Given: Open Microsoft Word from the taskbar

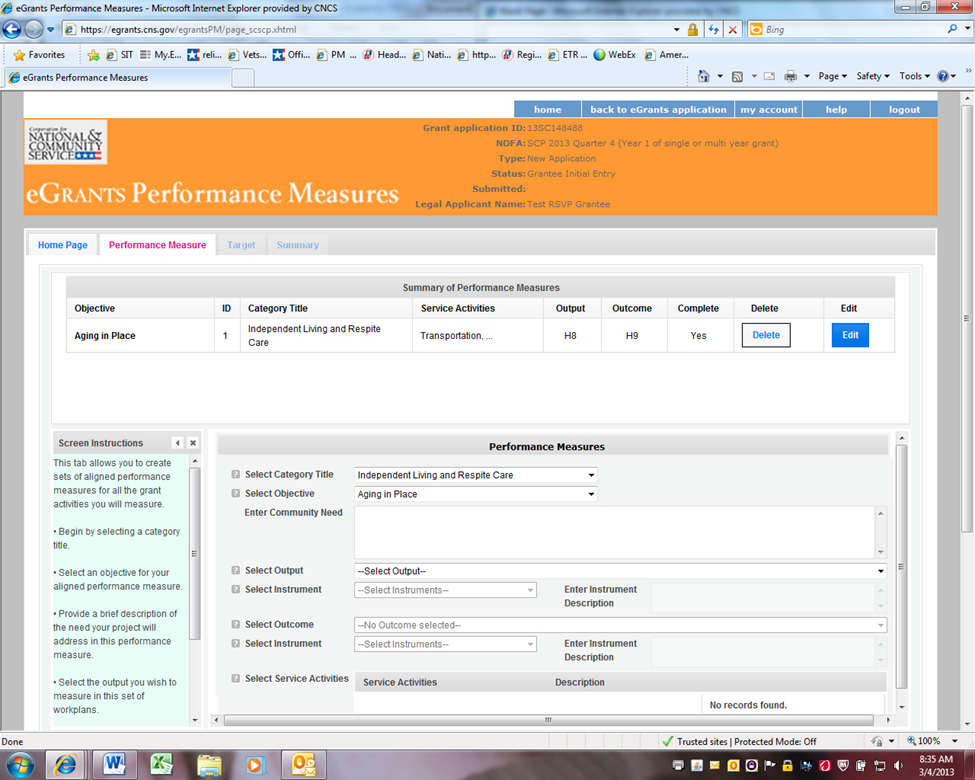Looking at the screenshot, I should click(x=114, y=765).
